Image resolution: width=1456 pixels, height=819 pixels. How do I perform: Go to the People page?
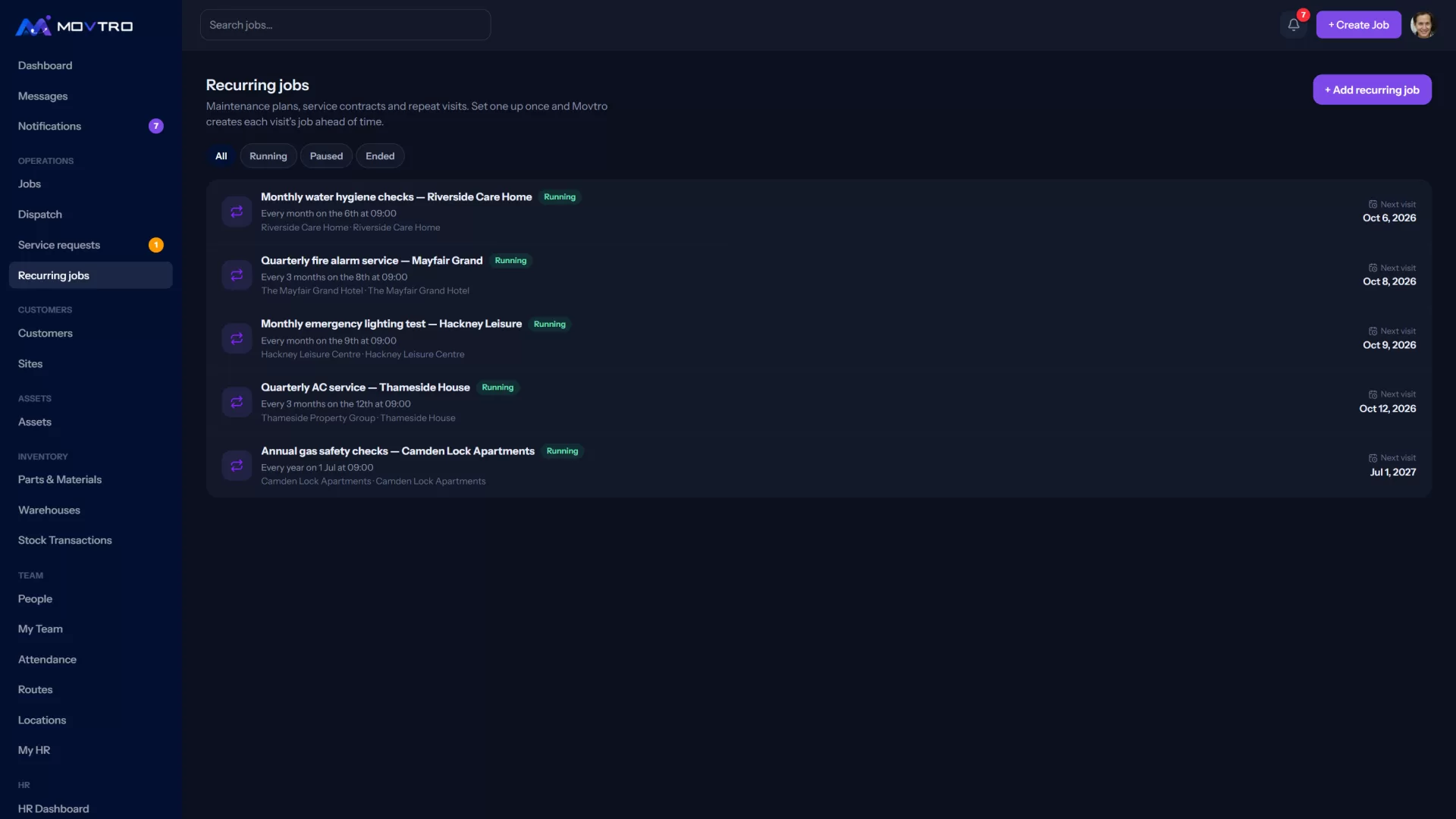91,598
